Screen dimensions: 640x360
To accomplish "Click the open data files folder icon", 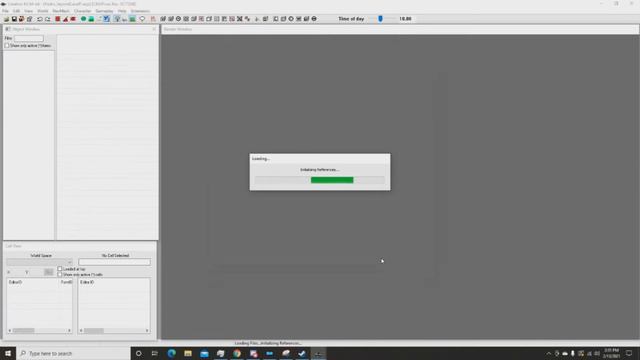I will click(x=6, y=19).
